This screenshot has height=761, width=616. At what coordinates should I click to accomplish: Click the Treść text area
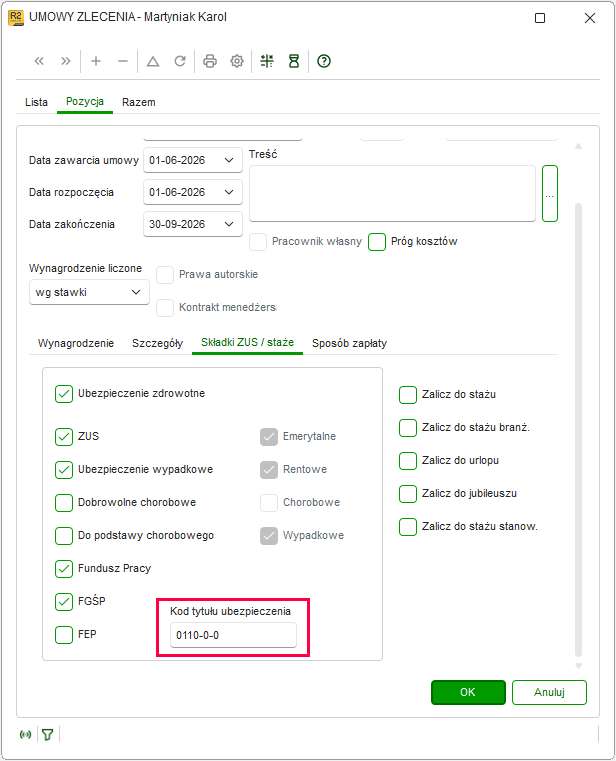coord(392,194)
